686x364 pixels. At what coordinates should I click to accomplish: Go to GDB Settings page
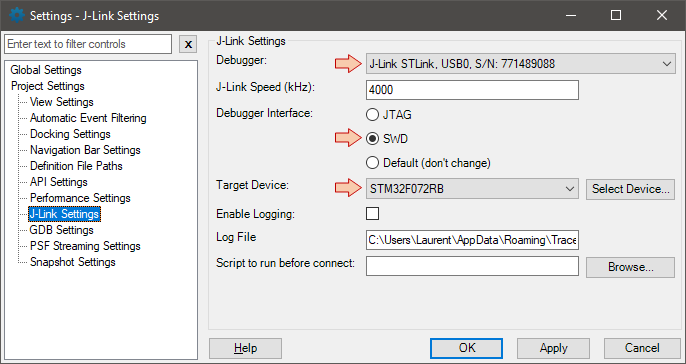[61, 230]
